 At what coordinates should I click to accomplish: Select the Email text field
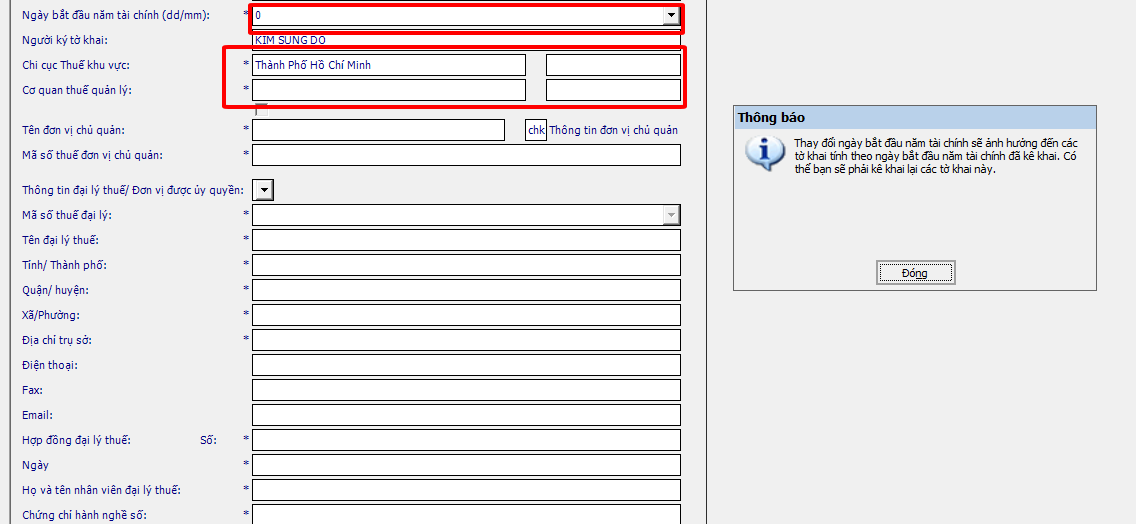point(466,415)
